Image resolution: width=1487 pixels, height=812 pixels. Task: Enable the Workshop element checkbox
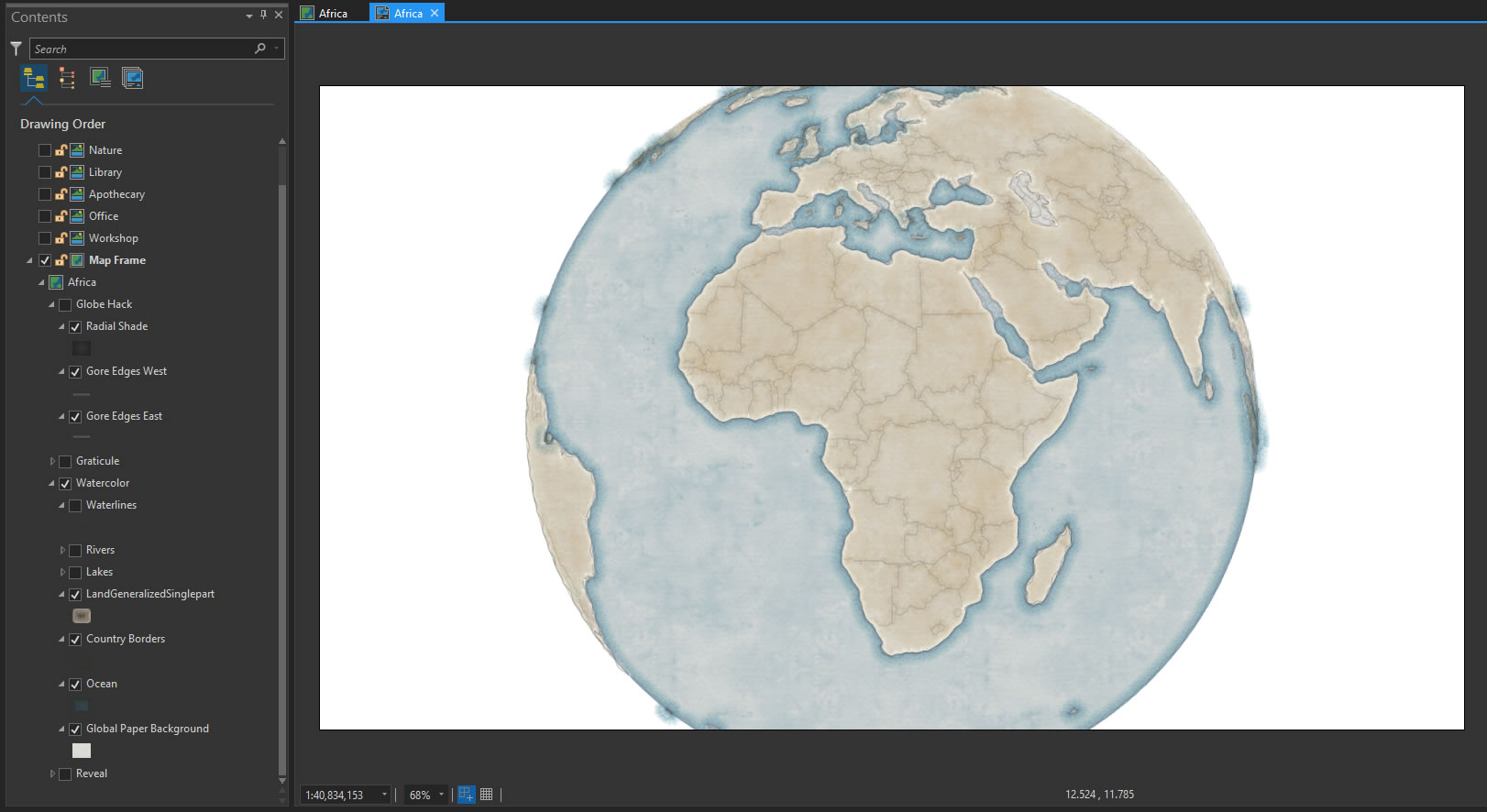point(45,238)
